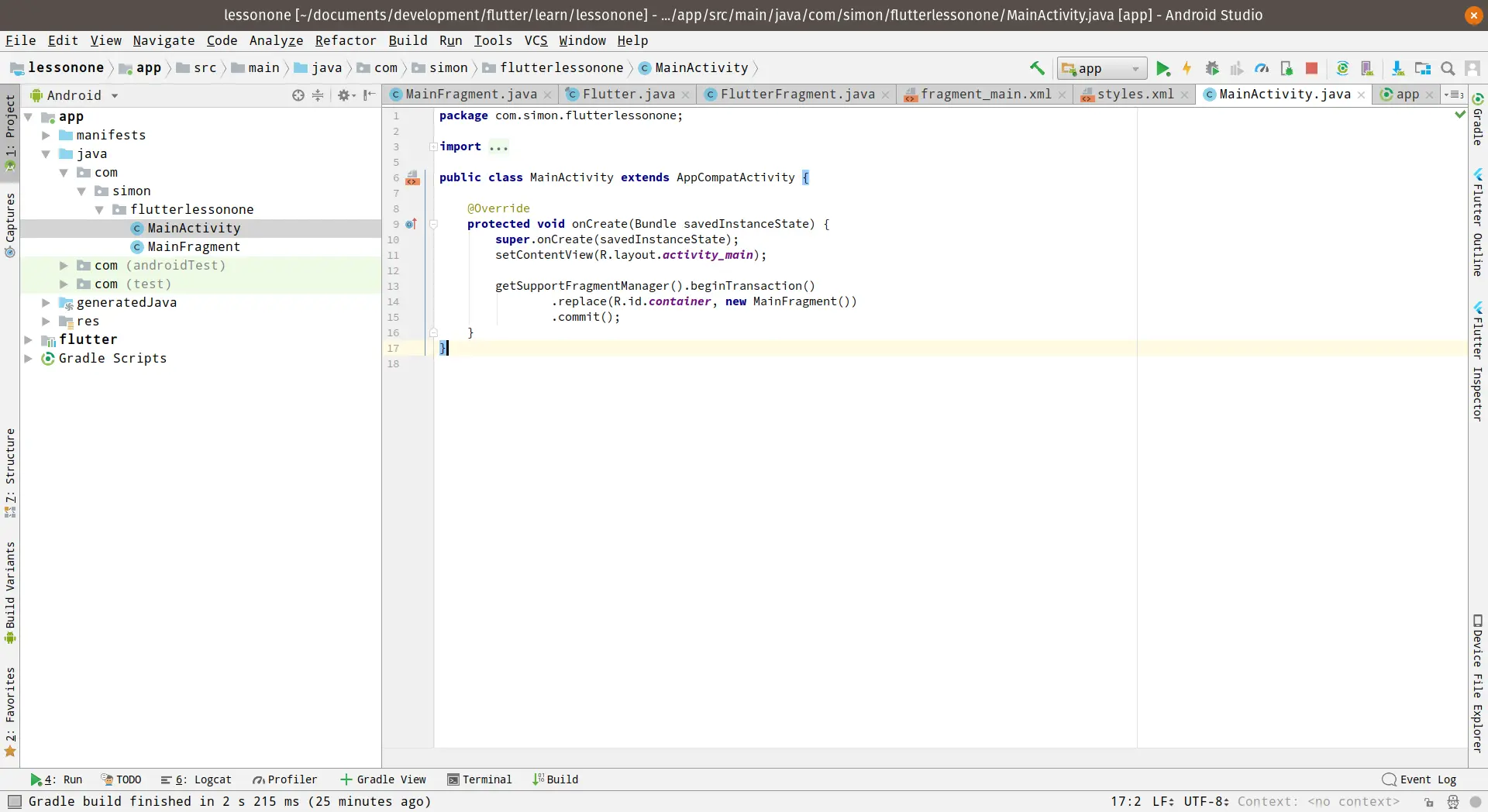Expand the manifests folder
Screen dimensions: 1488x812
tap(46, 135)
